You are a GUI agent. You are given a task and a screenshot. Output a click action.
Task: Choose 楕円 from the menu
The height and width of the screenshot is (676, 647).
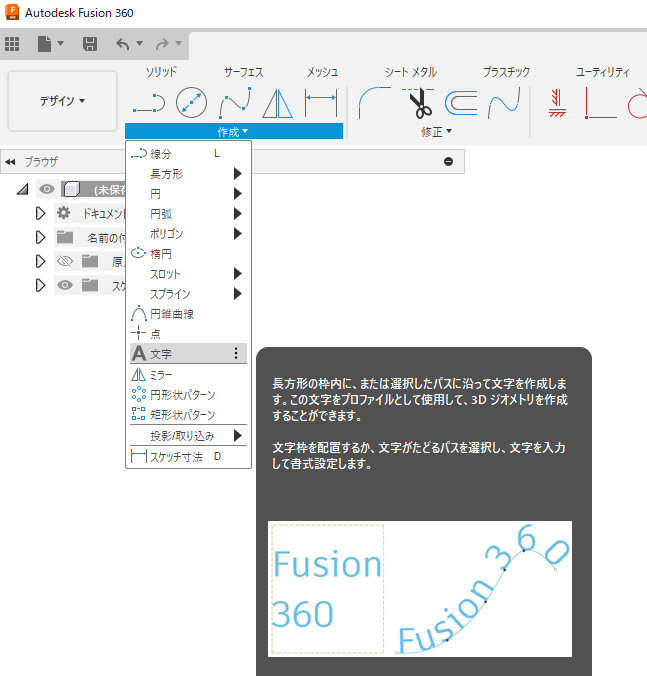click(188, 254)
